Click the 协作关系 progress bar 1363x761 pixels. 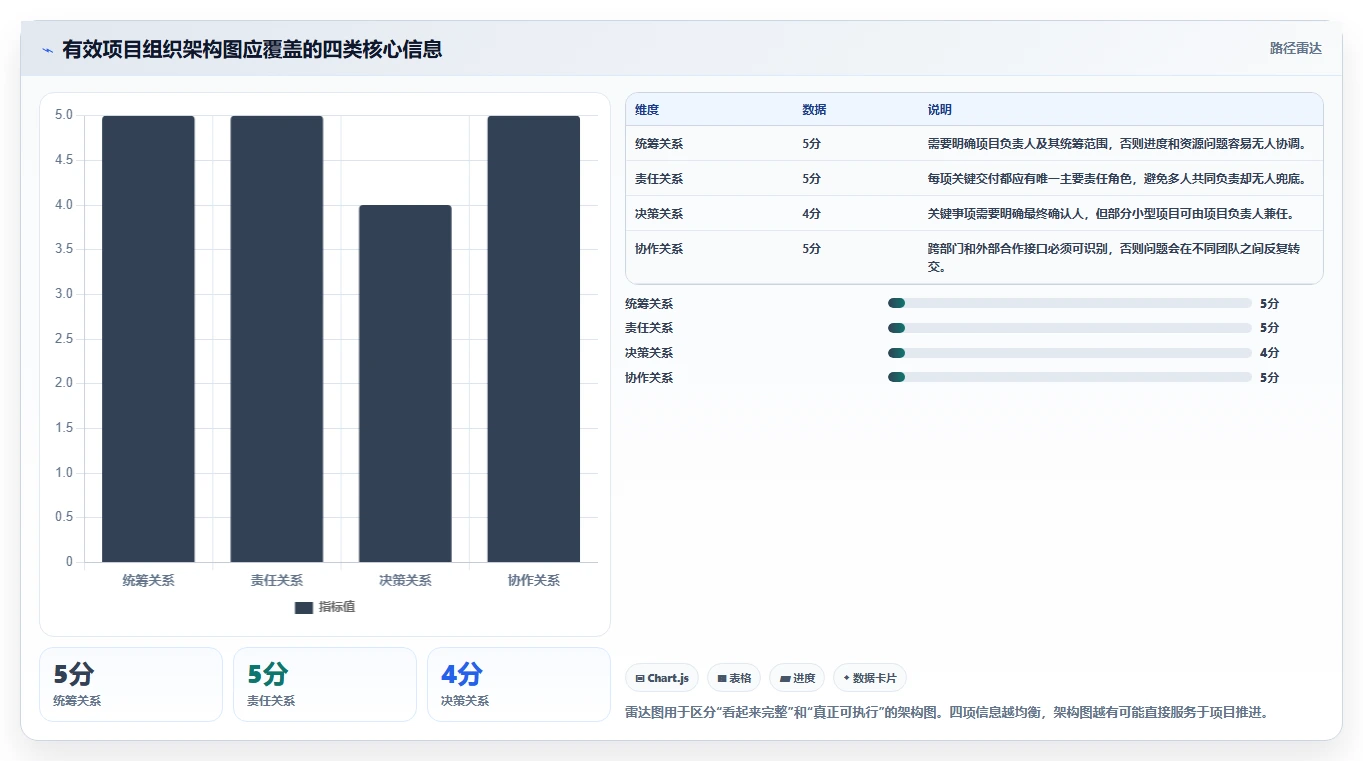[x=1069, y=378]
